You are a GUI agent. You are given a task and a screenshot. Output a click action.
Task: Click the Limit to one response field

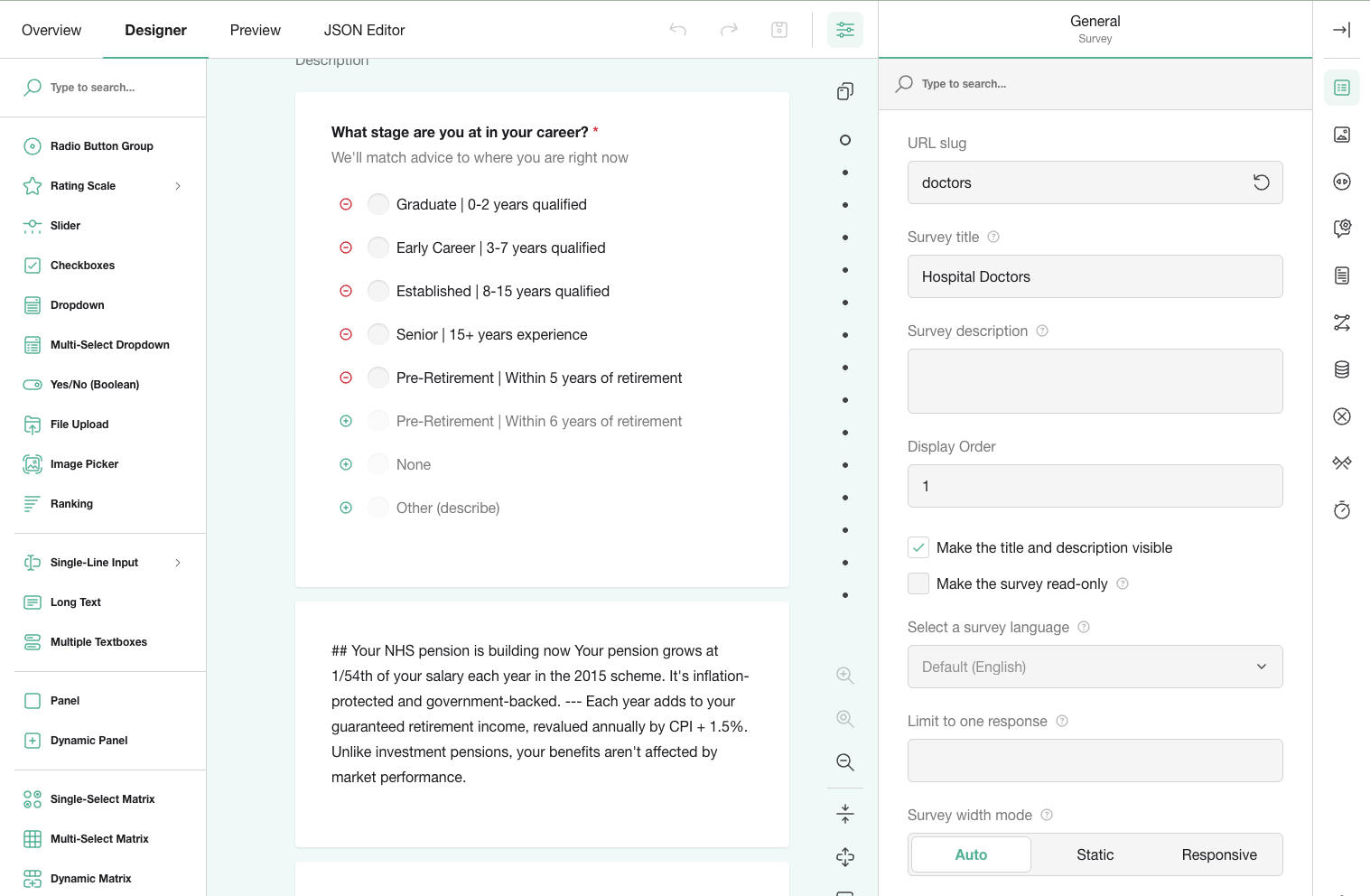click(x=1095, y=761)
